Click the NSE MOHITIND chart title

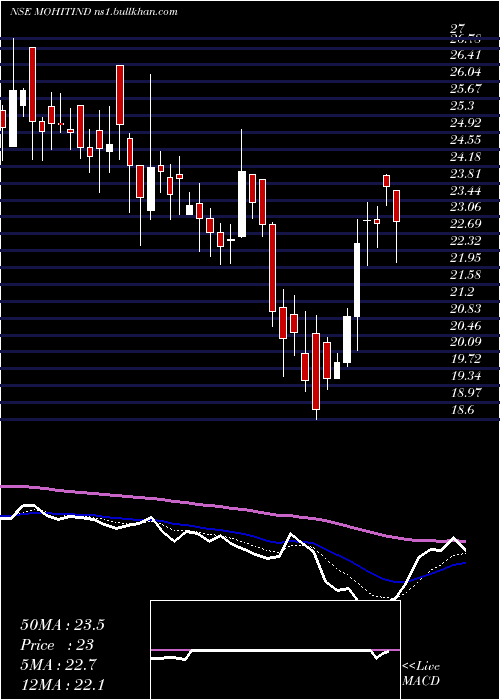[93, 12]
